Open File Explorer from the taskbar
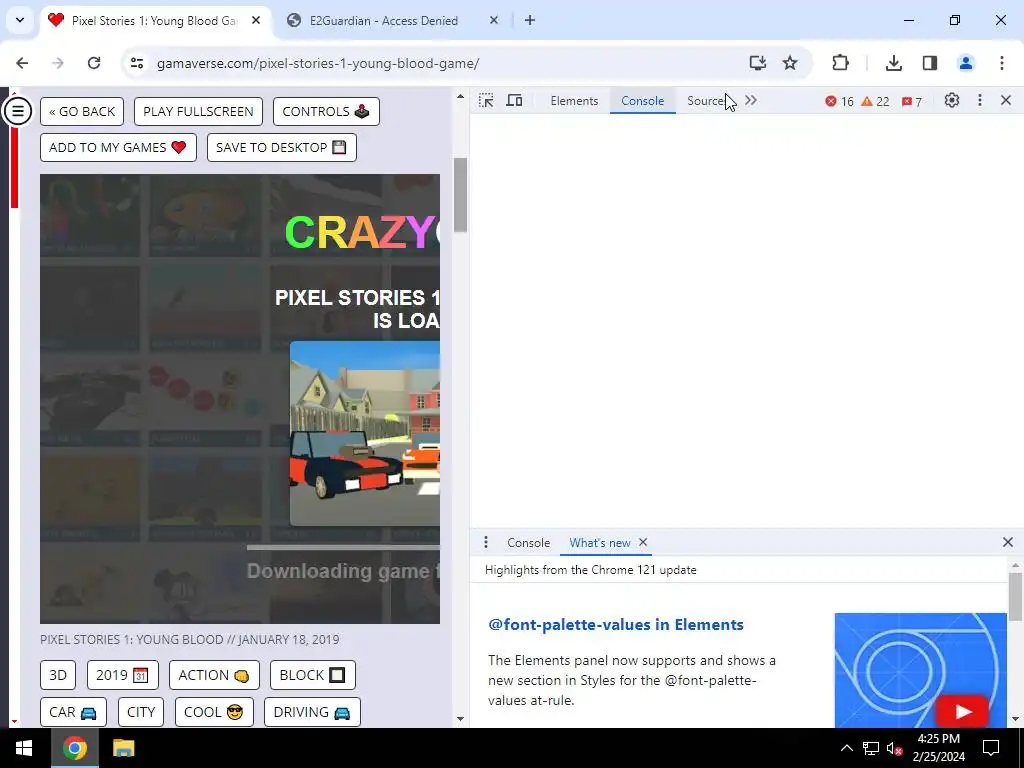1024x768 pixels. tap(123, 748)
